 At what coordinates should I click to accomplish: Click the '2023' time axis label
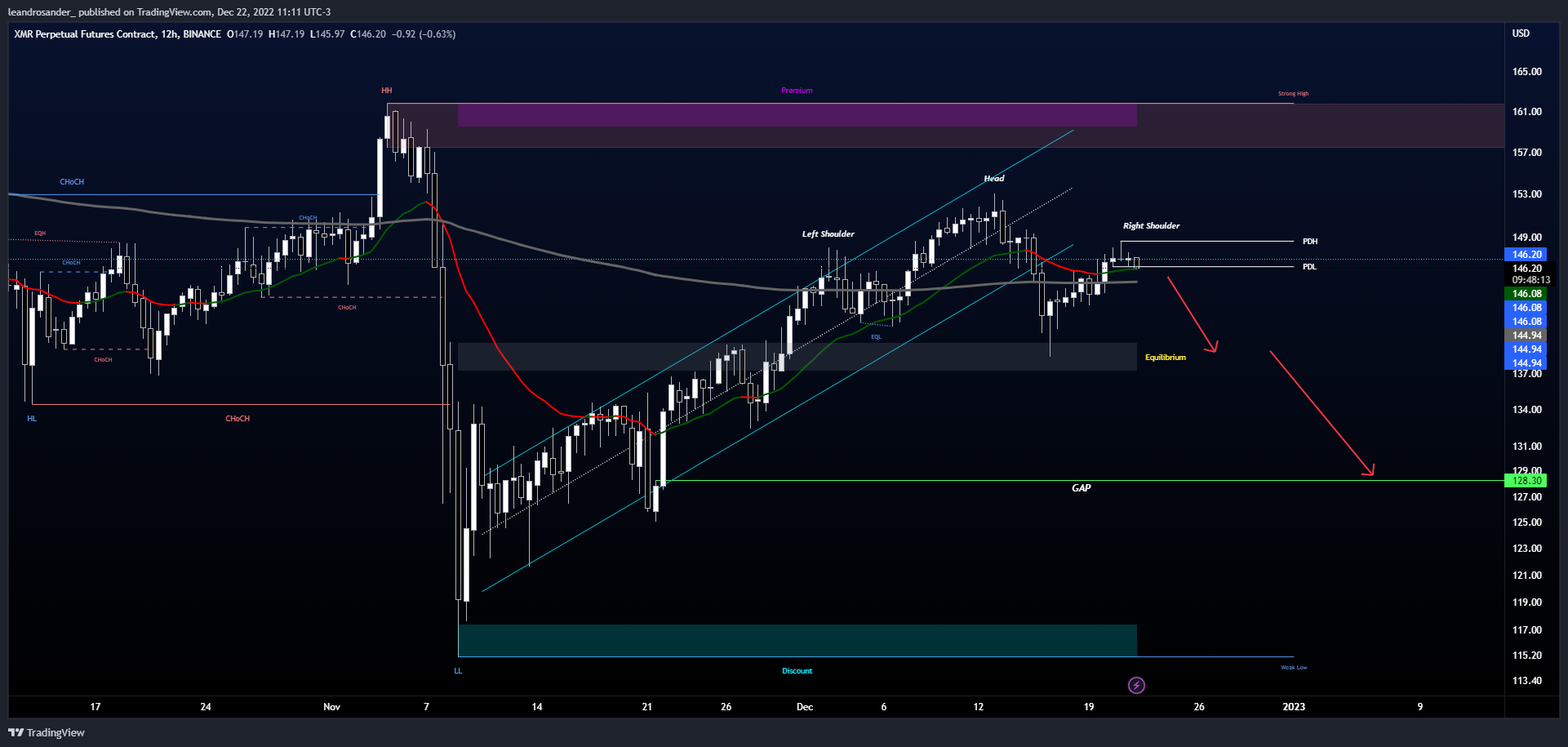tap(1294, 707)
